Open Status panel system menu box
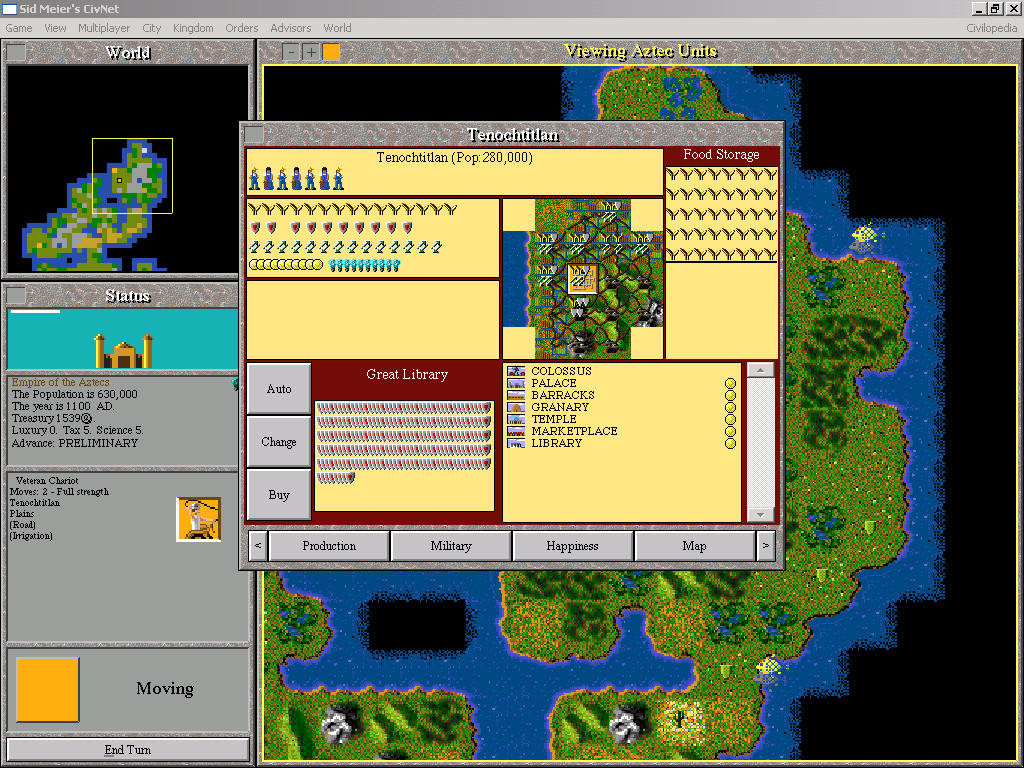This screenshot has height=768, width=1024. pyautogui.click(x=16, y=295)
